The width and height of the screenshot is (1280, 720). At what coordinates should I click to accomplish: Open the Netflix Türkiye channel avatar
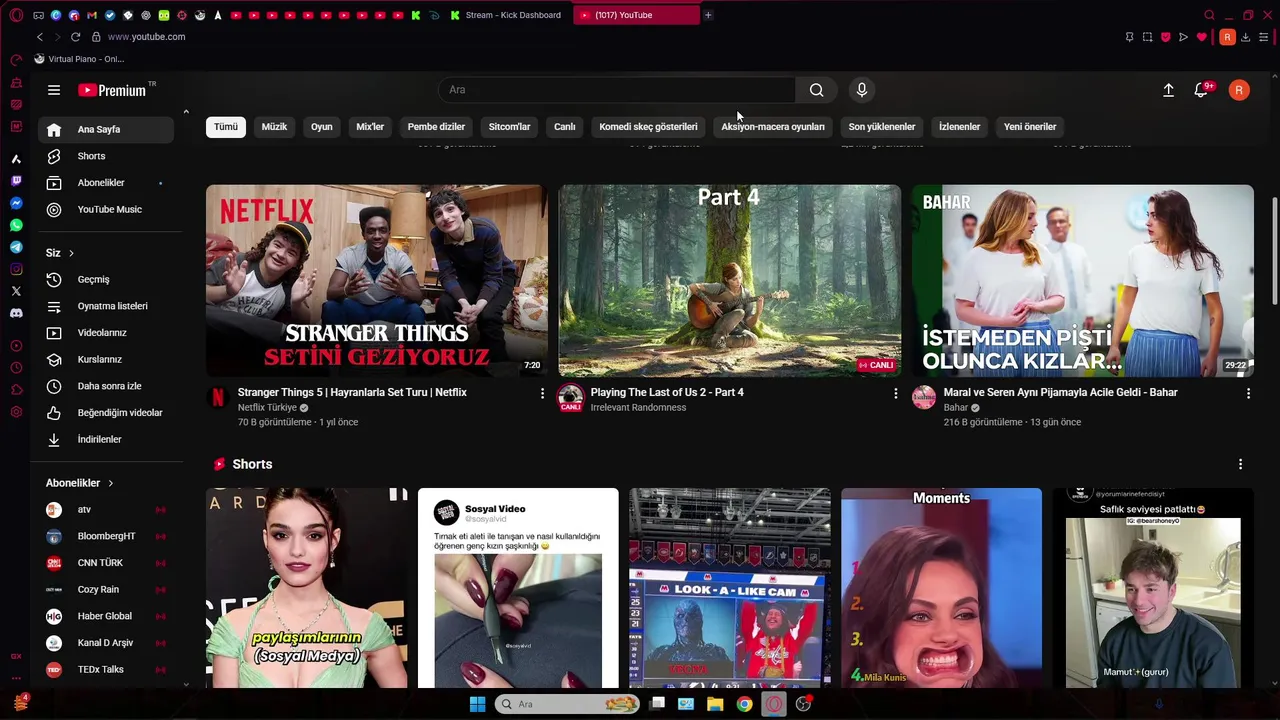pos(218,397)
